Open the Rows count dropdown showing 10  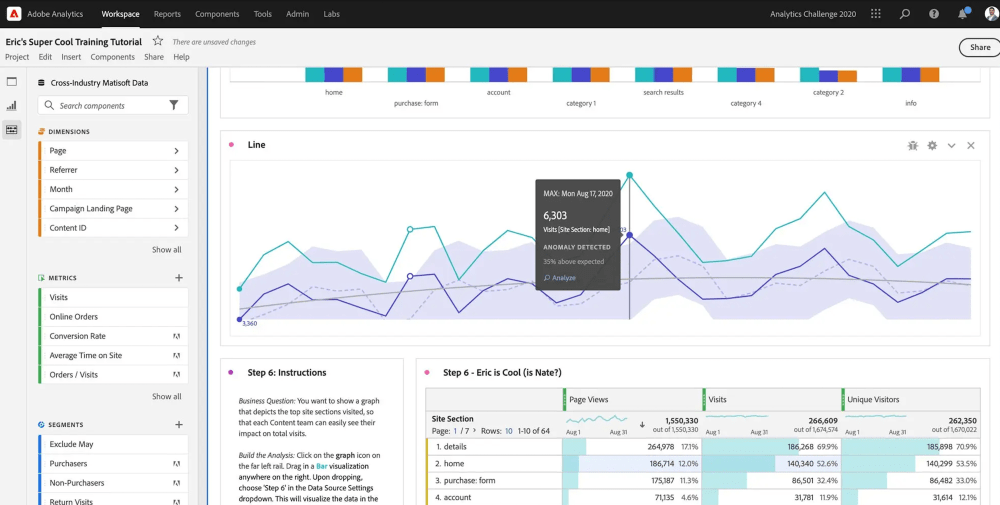509,432
